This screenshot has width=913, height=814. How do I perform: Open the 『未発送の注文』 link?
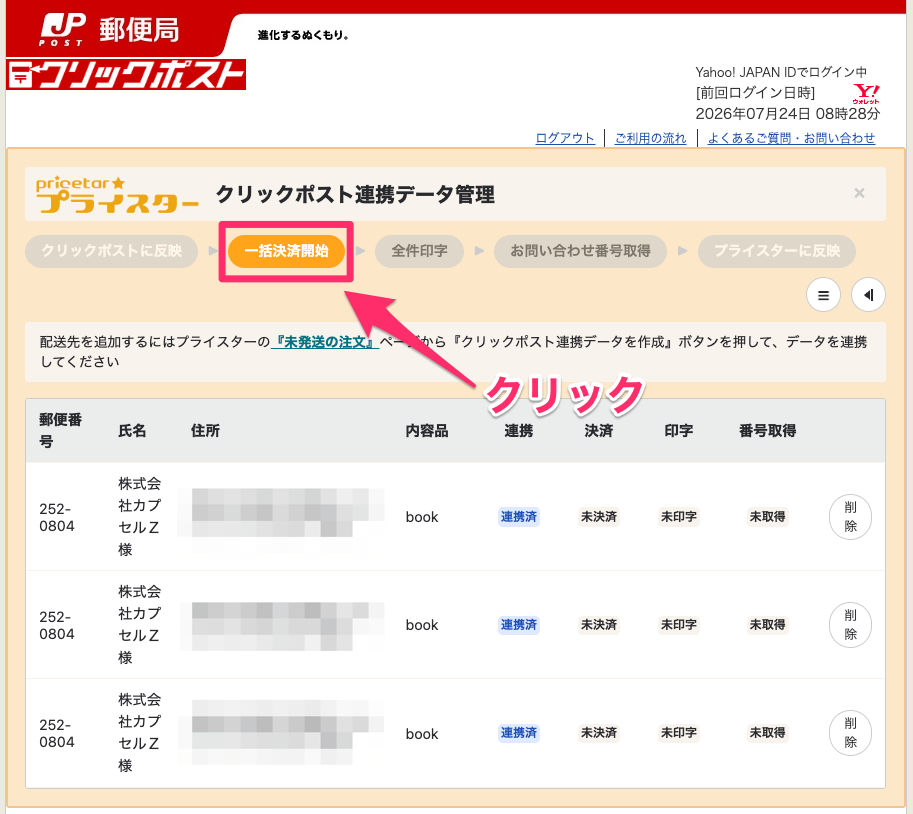point(325,342)
